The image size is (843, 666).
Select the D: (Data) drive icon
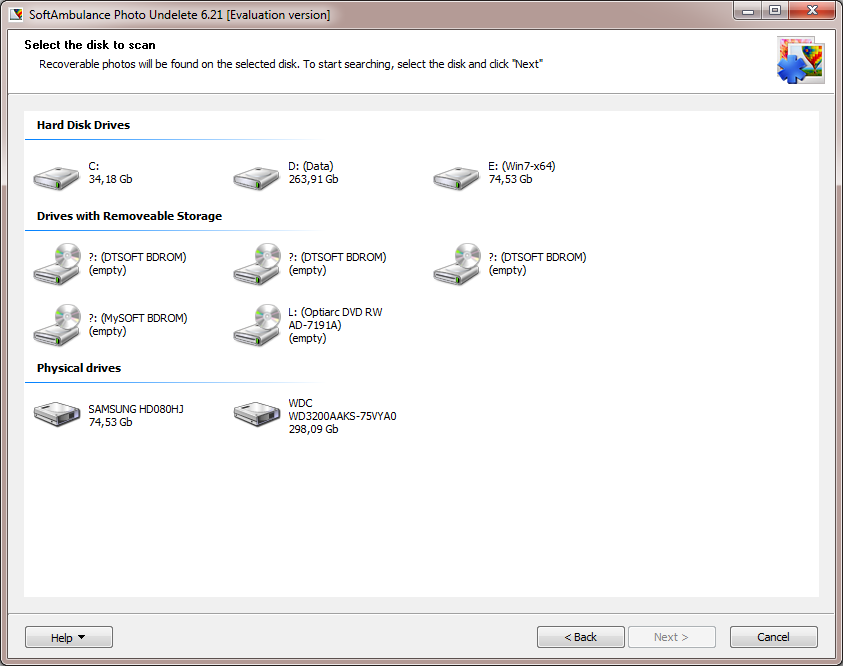256,177
